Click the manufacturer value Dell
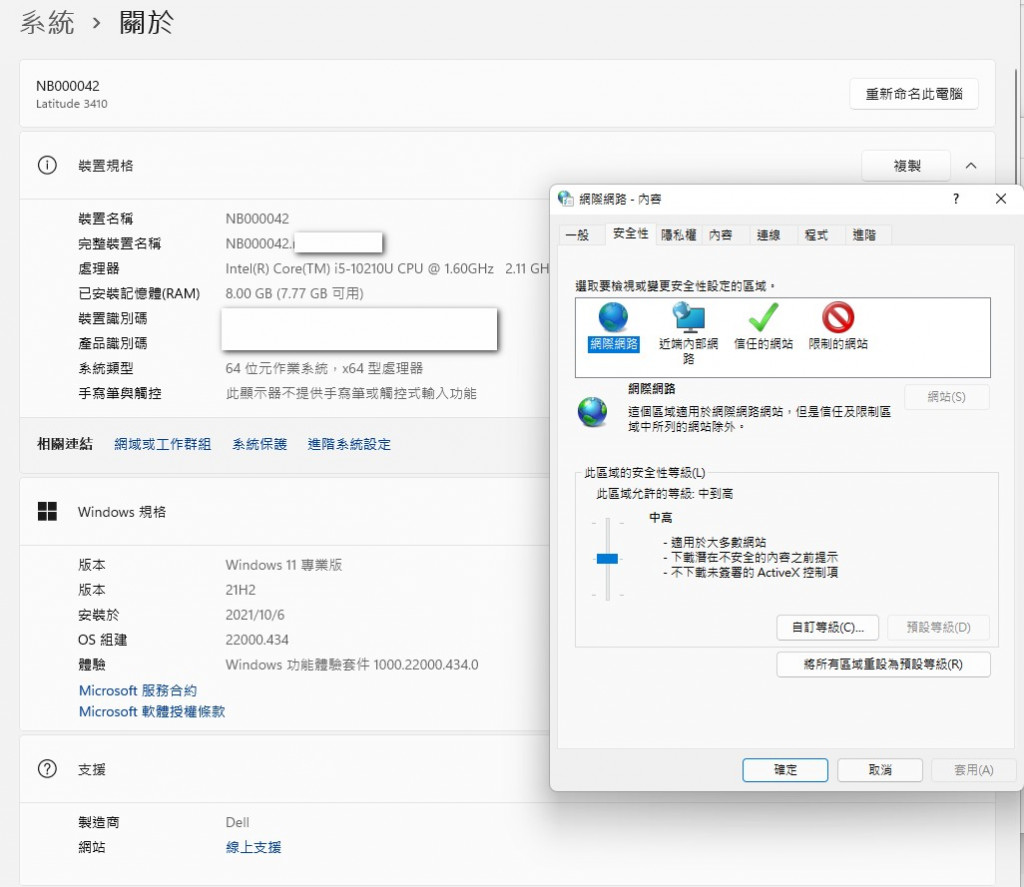The image size is (1024, 887). [237, 822]
